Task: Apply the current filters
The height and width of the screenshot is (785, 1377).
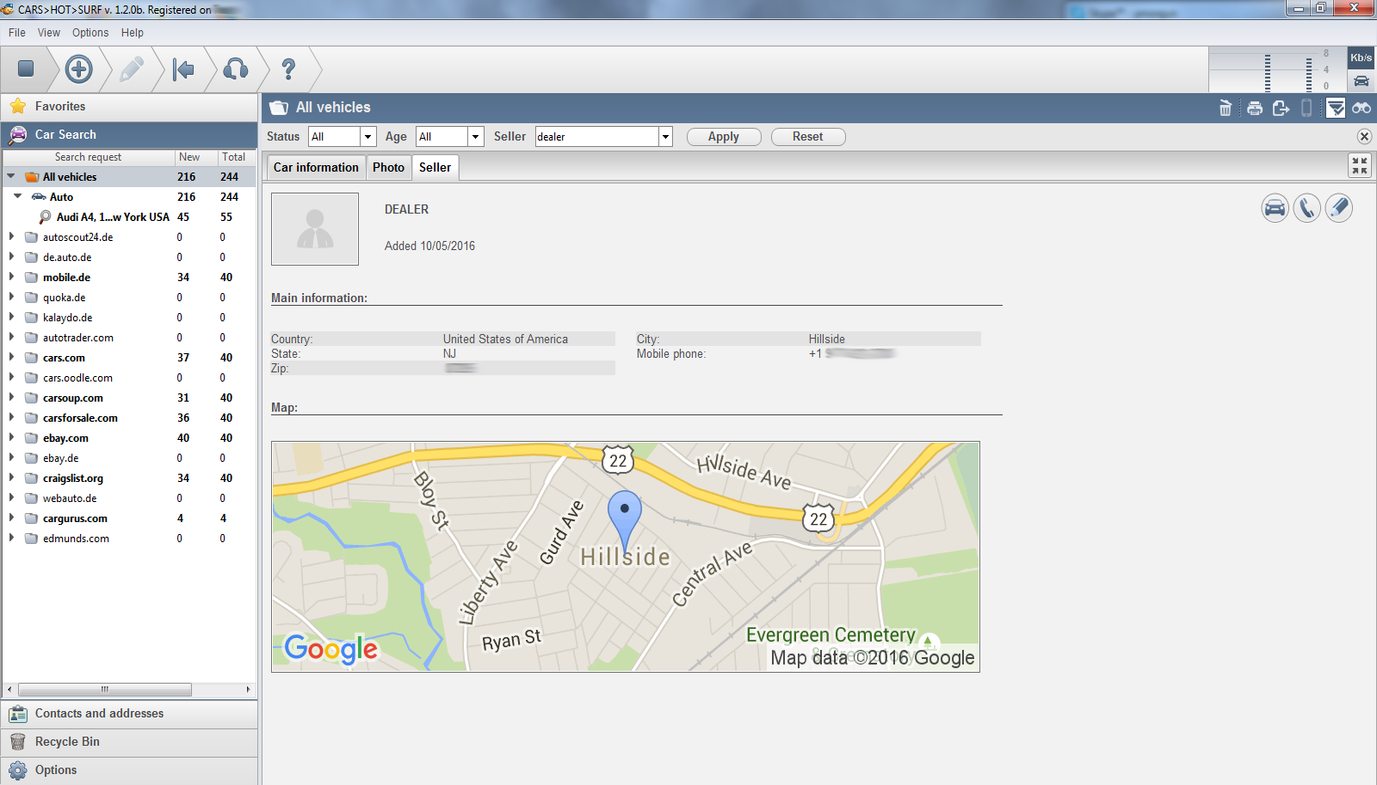Action: (724, 137)
